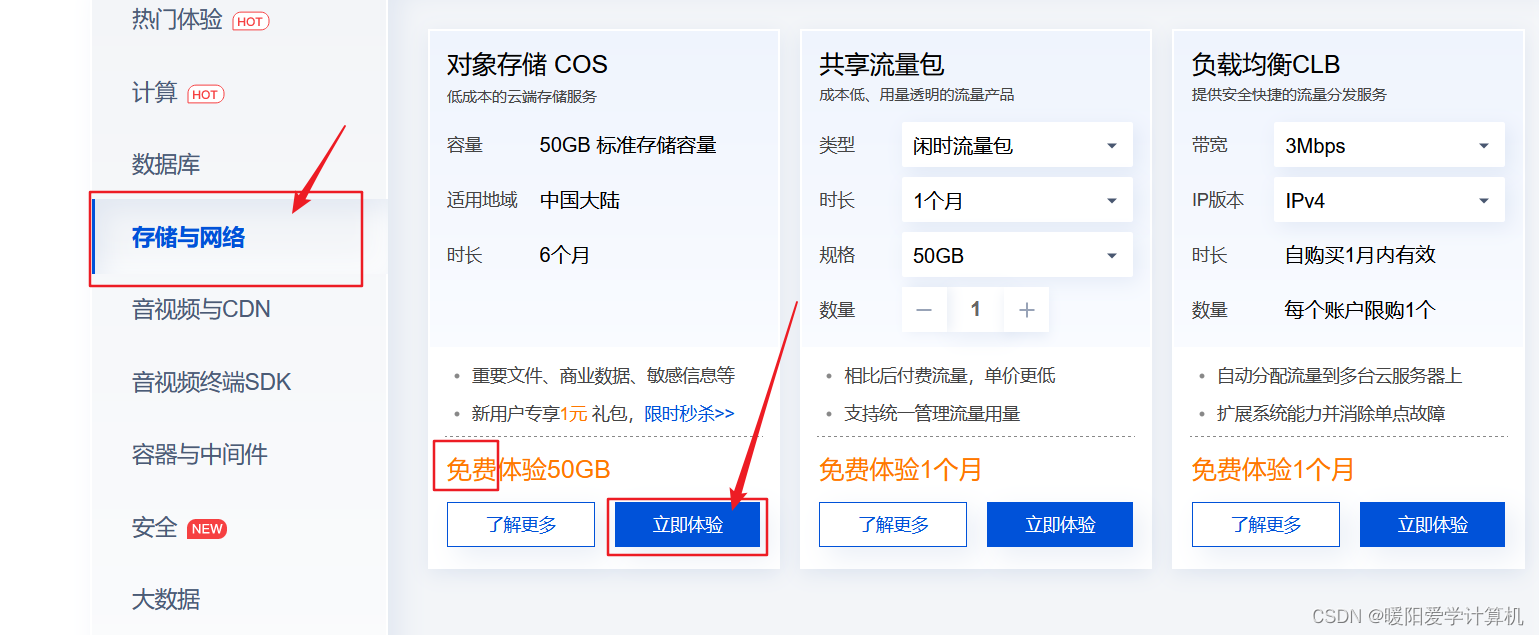Open the 闲时流量包 type dropdown

(1017, 144)
